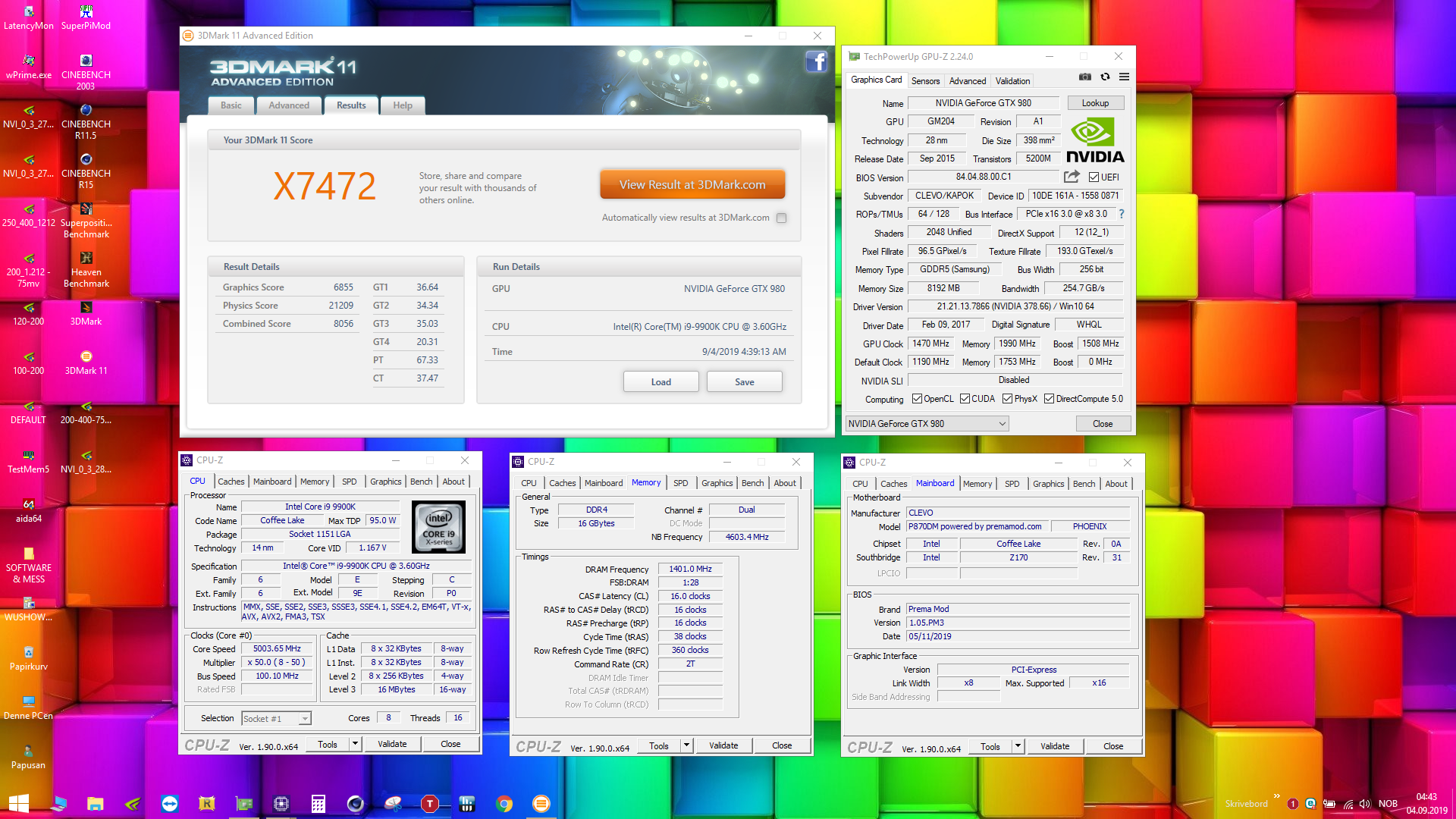The height and width of the screenshot is (819, 1456).
Task: Select the LatencyMon desktop icon
Action: 29,18
